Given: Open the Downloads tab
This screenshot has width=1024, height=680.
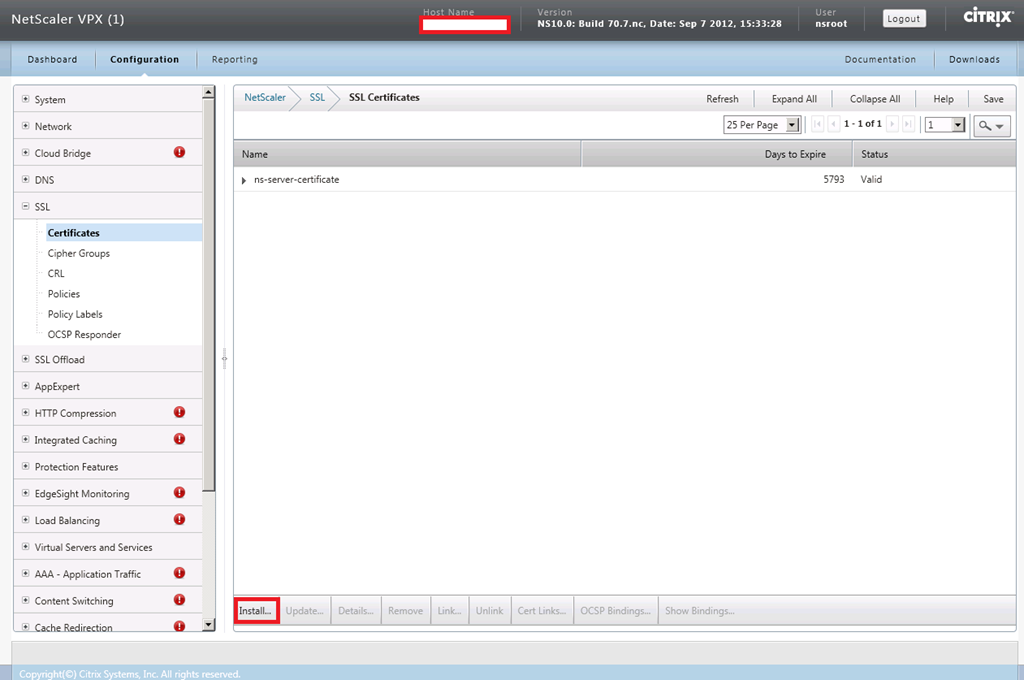Looking at the screenshot, I should point(974,59).
